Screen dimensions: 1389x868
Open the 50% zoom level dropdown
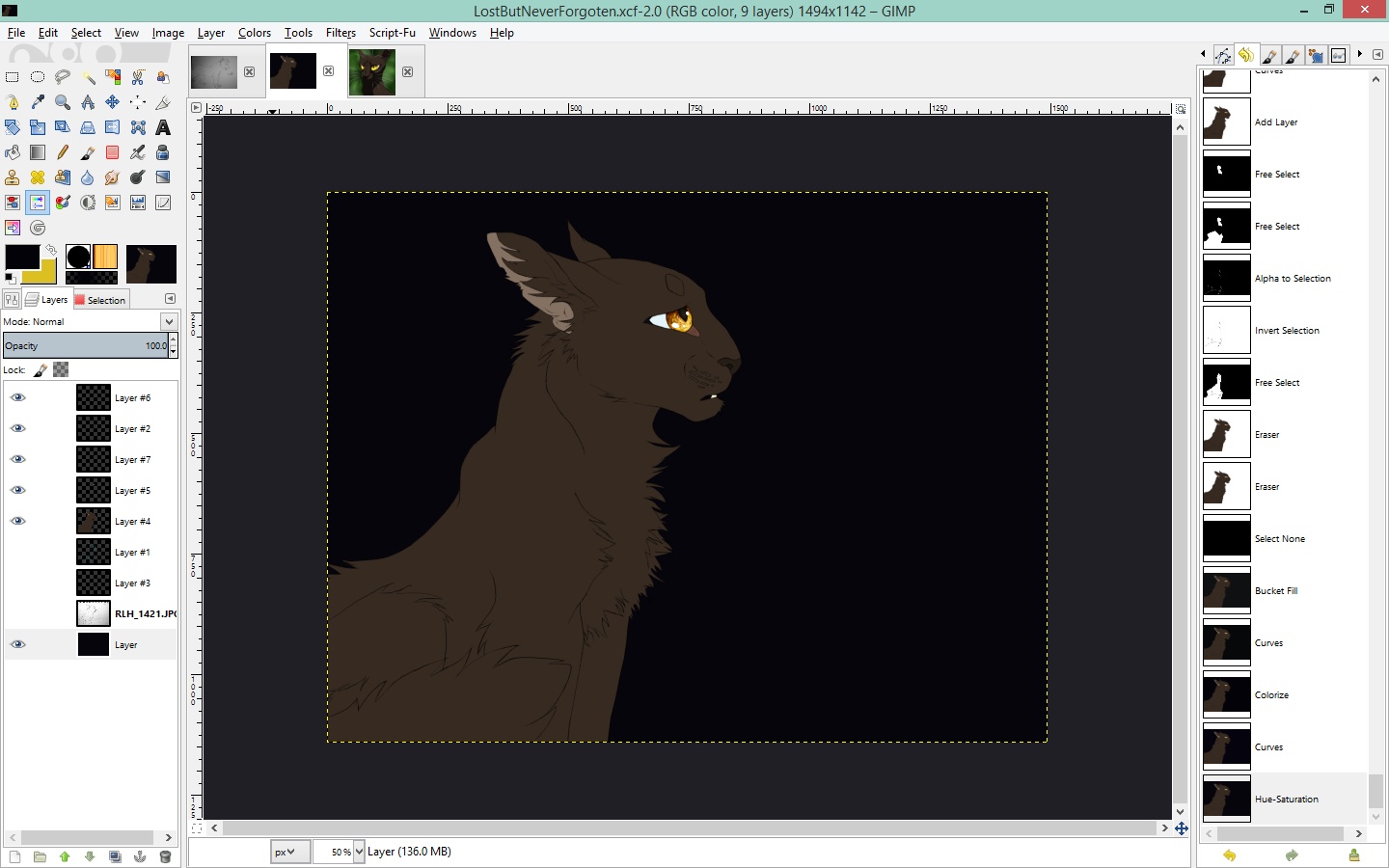pyautogui.click(x=359, y=852)
